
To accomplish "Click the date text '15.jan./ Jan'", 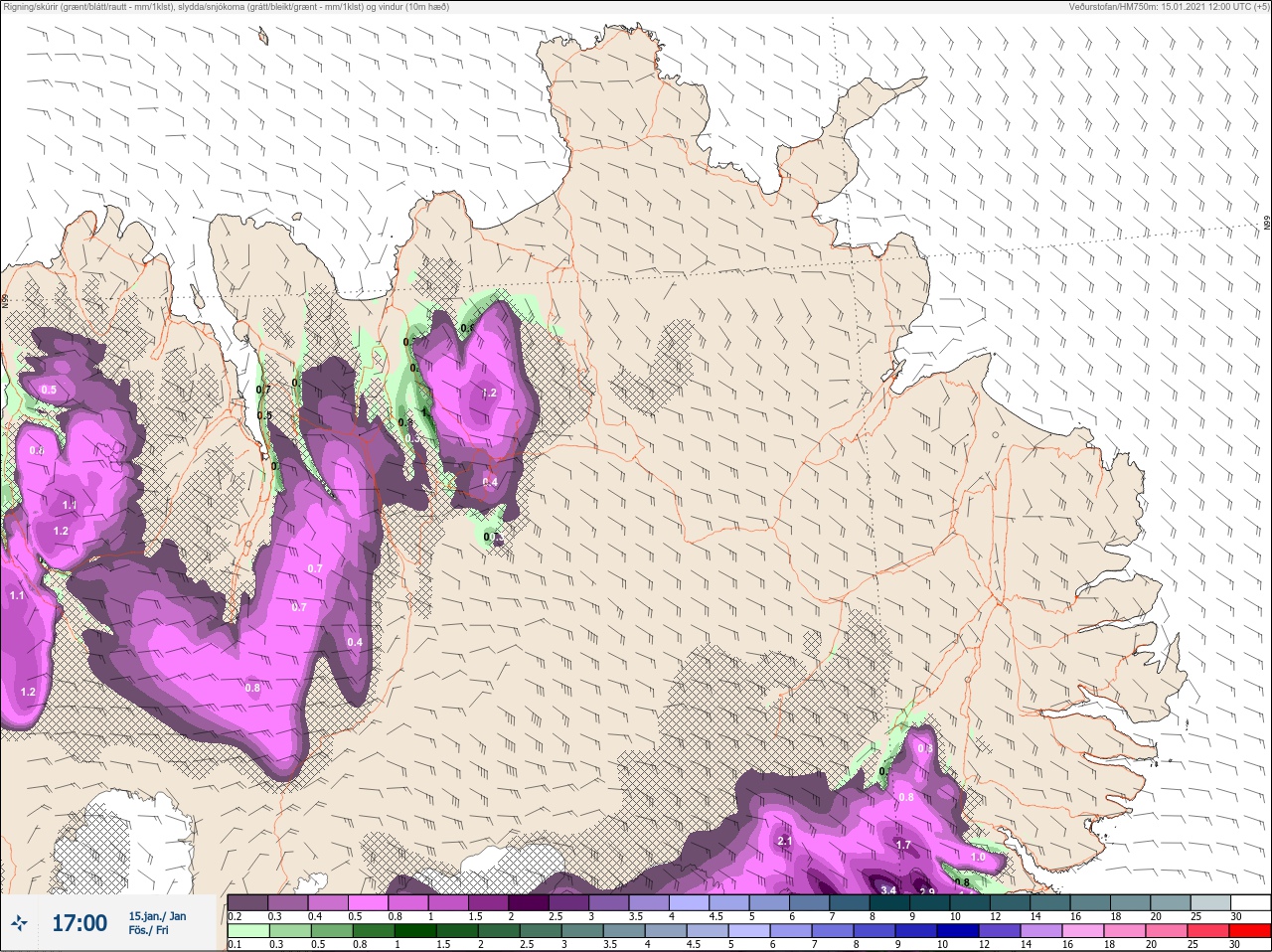I will (157, 916).
